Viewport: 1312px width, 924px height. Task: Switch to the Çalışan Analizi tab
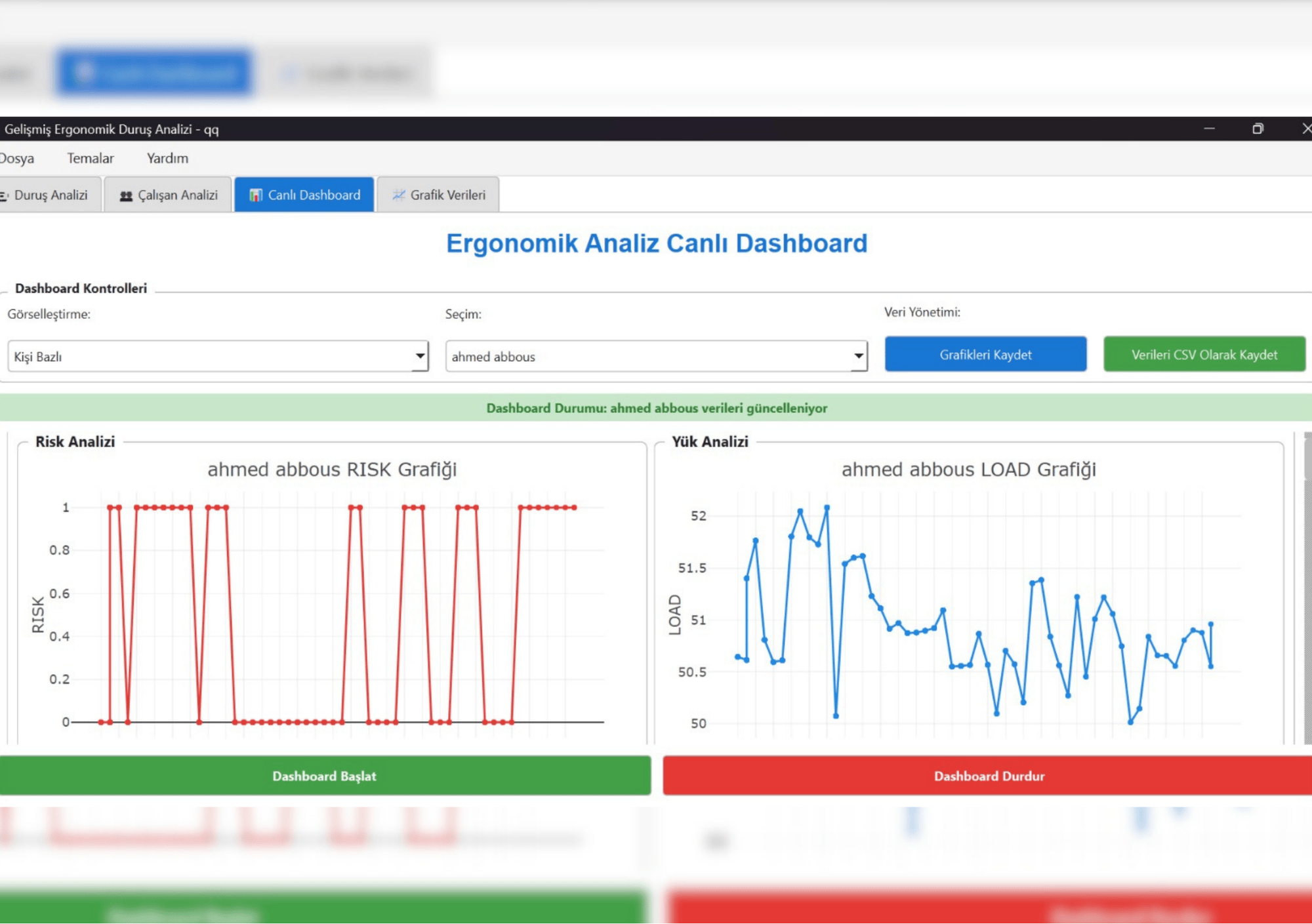(168, 195)
